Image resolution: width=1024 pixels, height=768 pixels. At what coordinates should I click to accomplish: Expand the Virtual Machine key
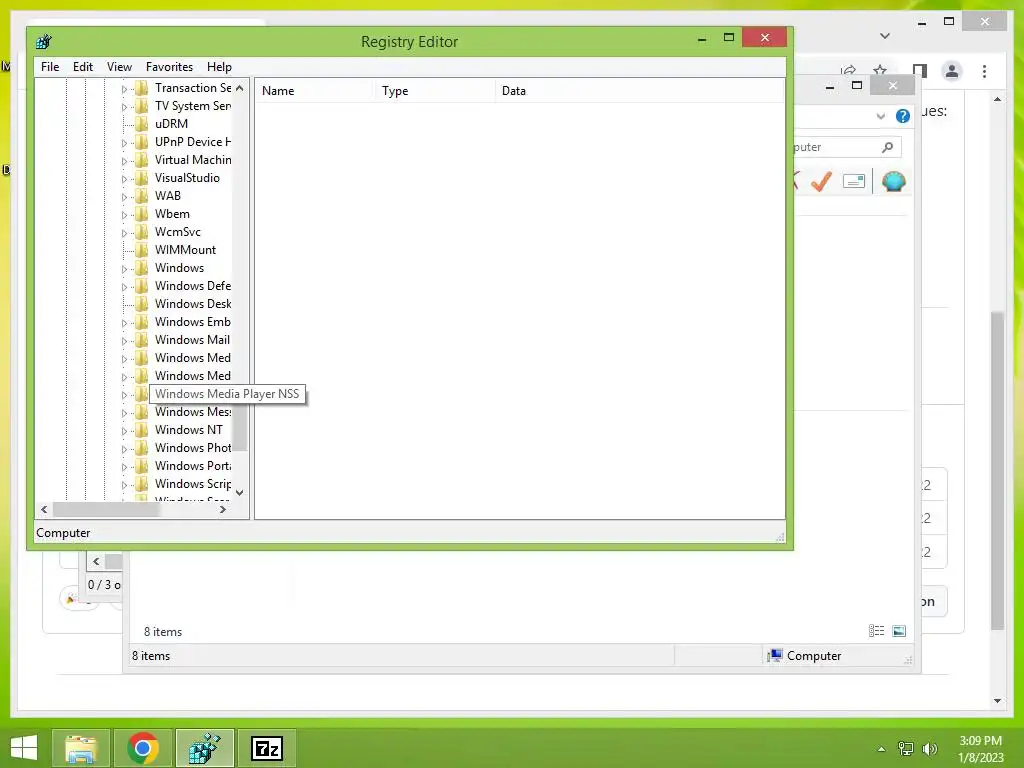tap(124, 161)
